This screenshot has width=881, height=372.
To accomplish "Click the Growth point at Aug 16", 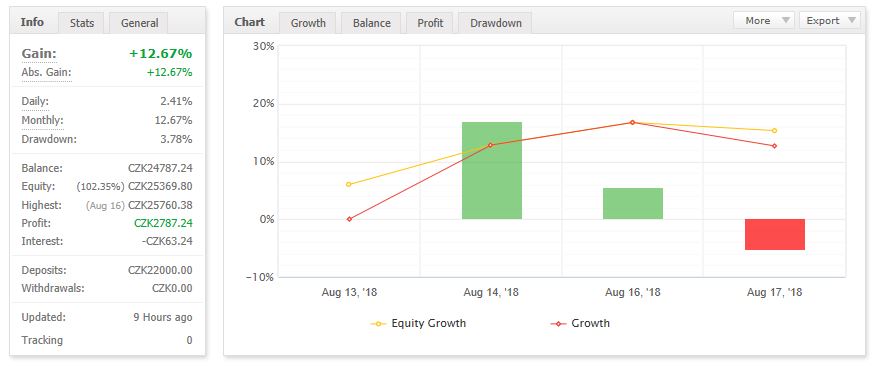I will [x=633, y=122].
